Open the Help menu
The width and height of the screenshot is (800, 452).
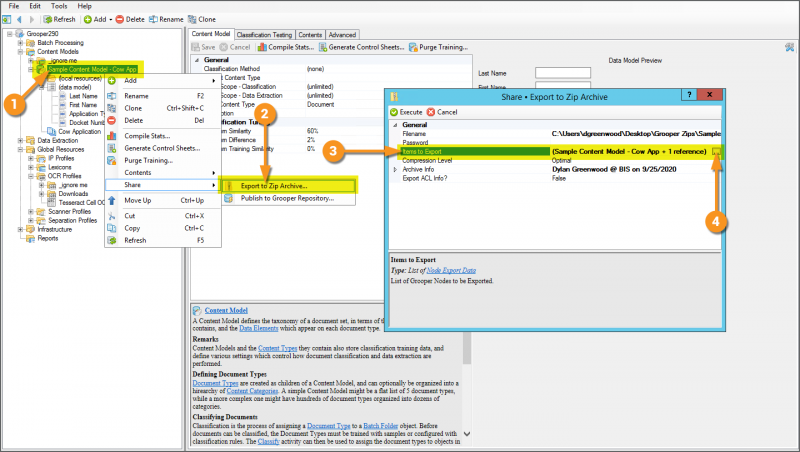tap(84, 6)
